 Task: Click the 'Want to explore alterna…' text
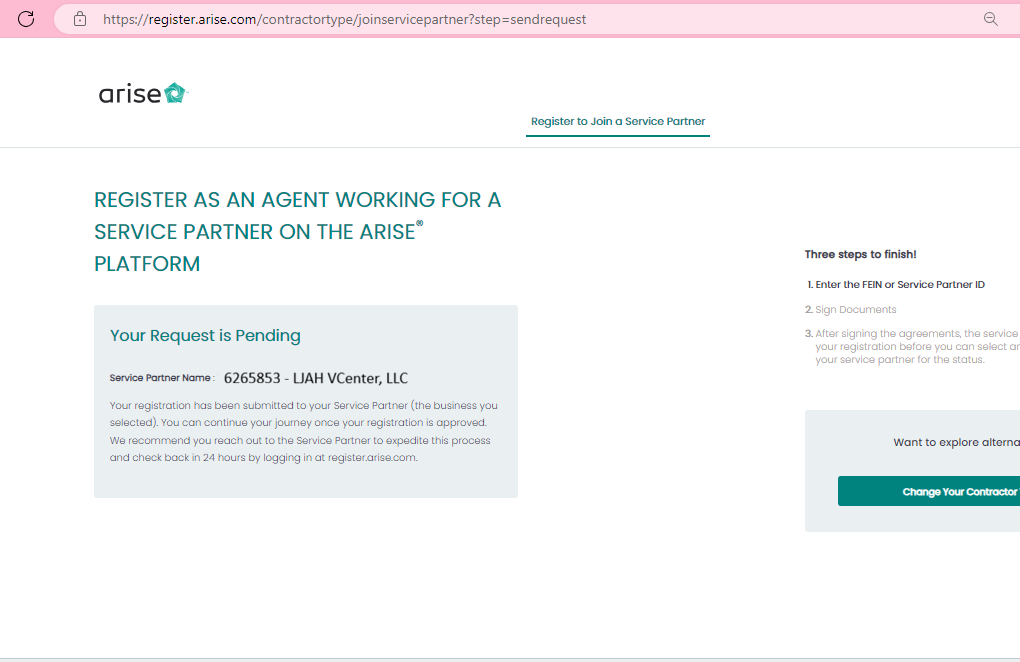(956, 442)
